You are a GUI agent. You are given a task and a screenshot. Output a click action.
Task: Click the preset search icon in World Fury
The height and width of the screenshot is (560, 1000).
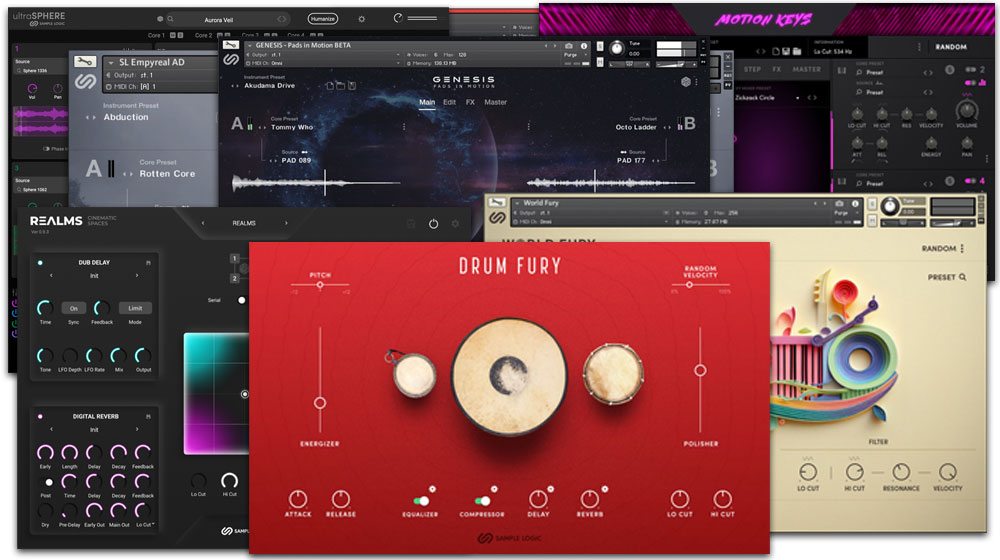coord(962,277)
